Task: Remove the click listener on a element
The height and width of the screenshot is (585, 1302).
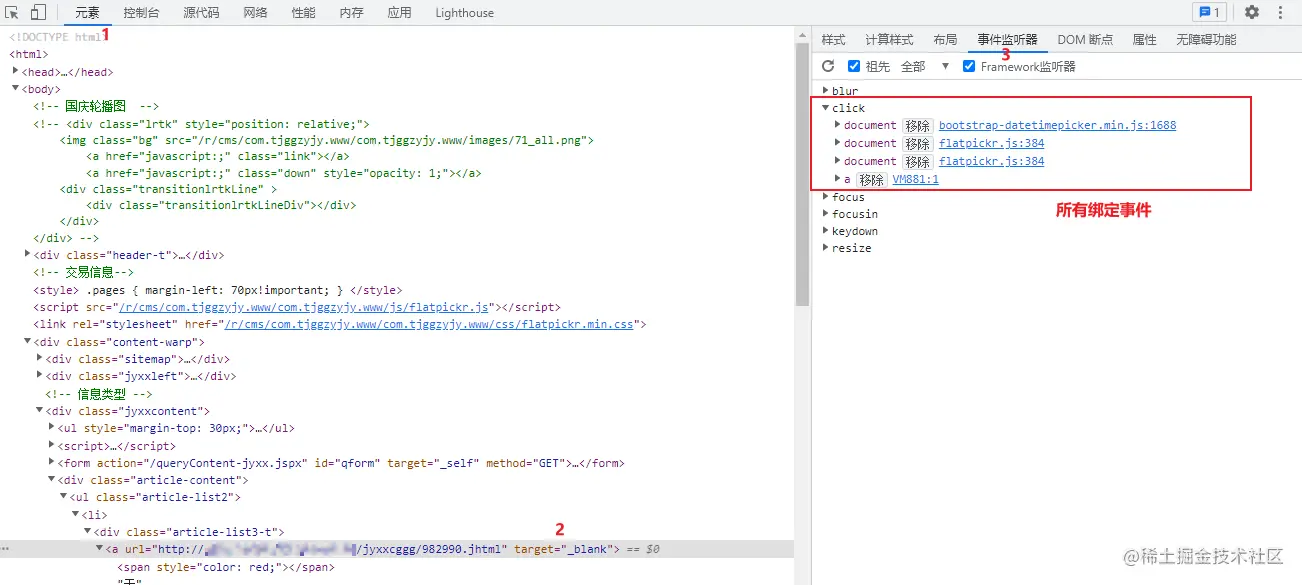Action: 871,180
